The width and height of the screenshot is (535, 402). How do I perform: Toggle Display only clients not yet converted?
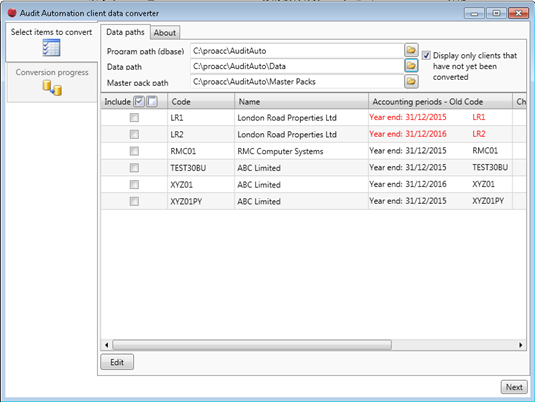coord(426,55)
